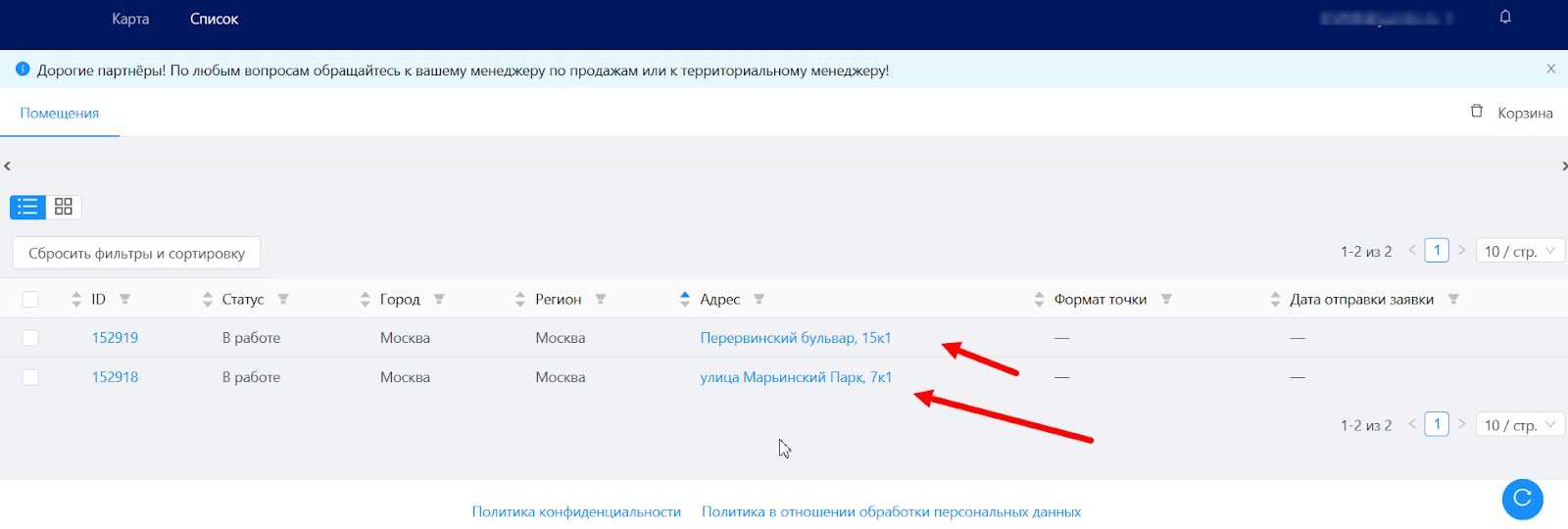This screenshot has width=1568, height=529.
Task: Open the Формат точки filter icon
Action: coord(1166,300)
